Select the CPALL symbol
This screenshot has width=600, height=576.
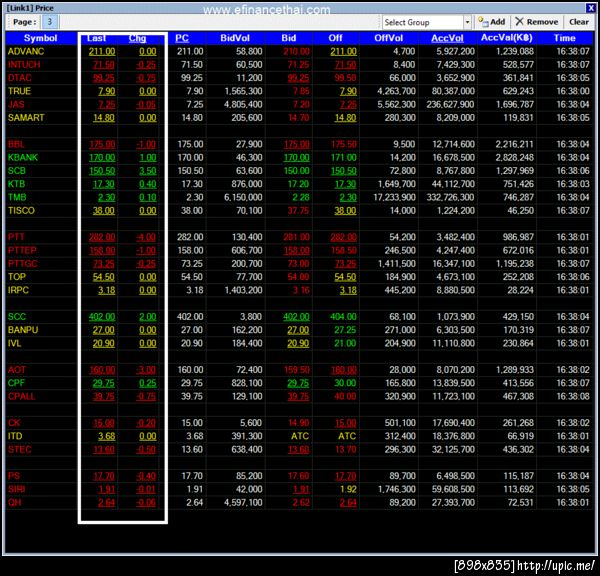[x=21, y=396]
